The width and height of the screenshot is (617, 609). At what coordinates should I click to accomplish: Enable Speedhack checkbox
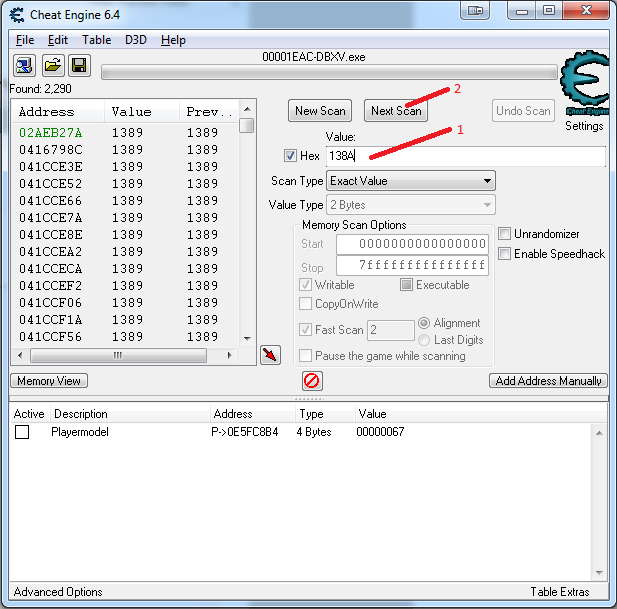tap(504, 253)
